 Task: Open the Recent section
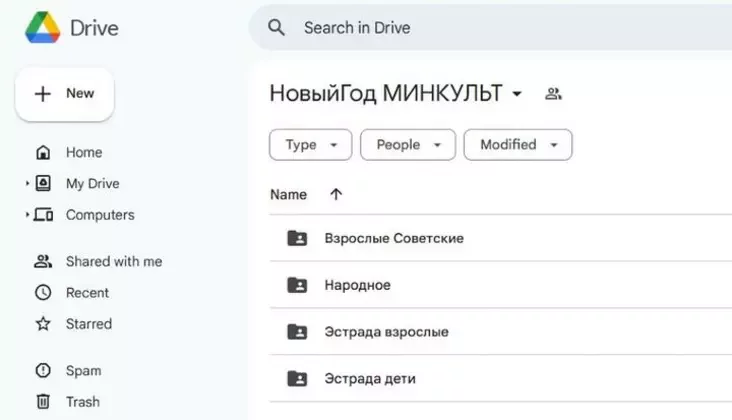click(x=87, y=293)
